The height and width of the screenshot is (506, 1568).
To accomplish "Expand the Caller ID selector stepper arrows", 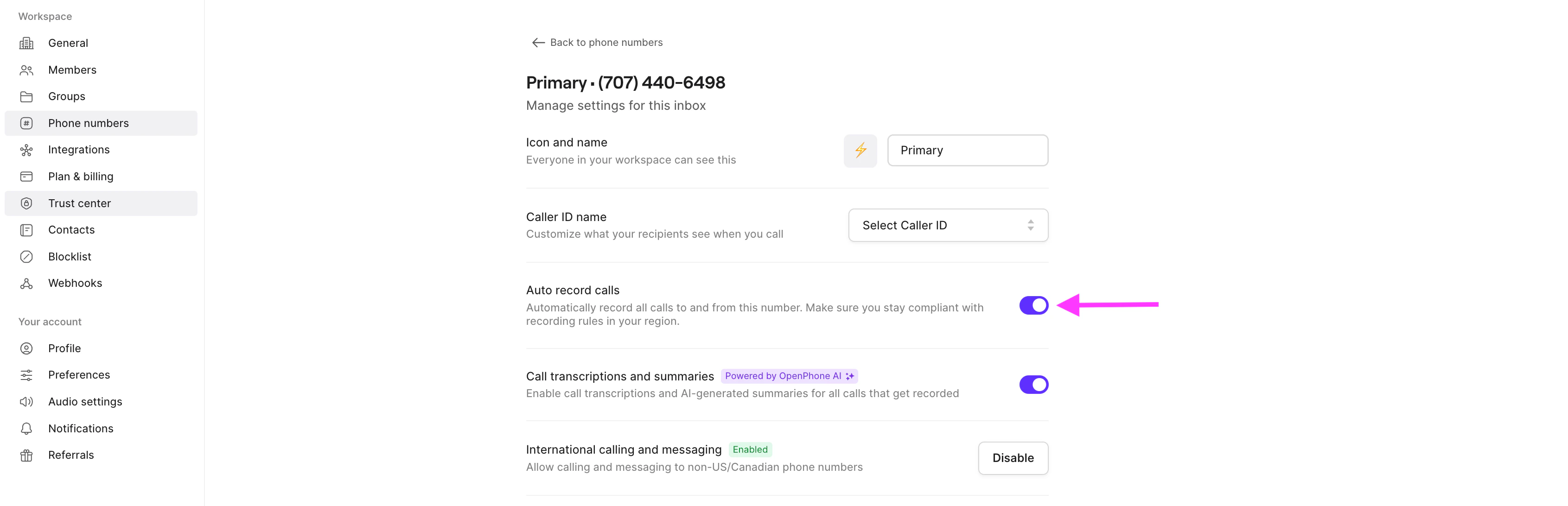I will click(x=1031, y=225).
